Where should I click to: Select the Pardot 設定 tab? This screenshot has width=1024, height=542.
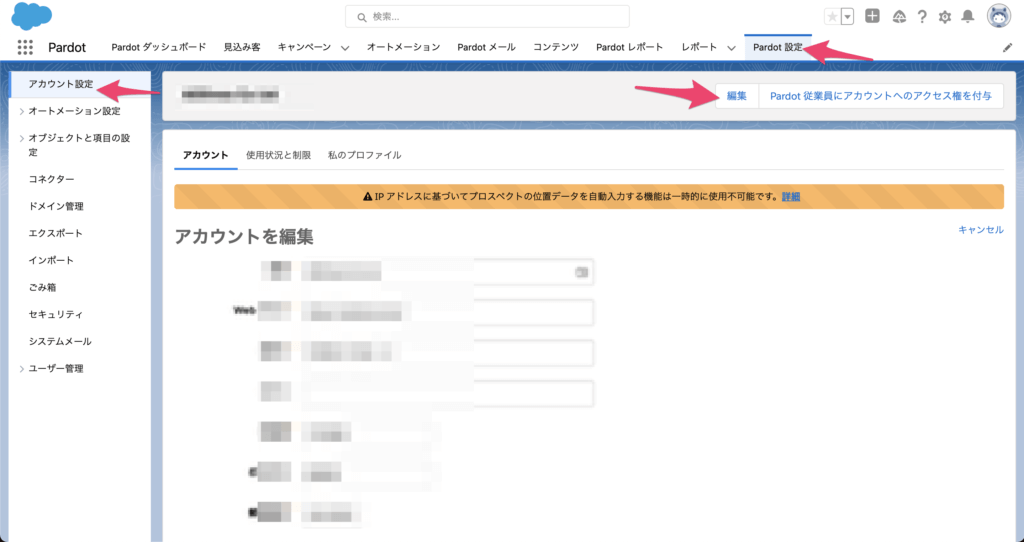pos(778,47)
